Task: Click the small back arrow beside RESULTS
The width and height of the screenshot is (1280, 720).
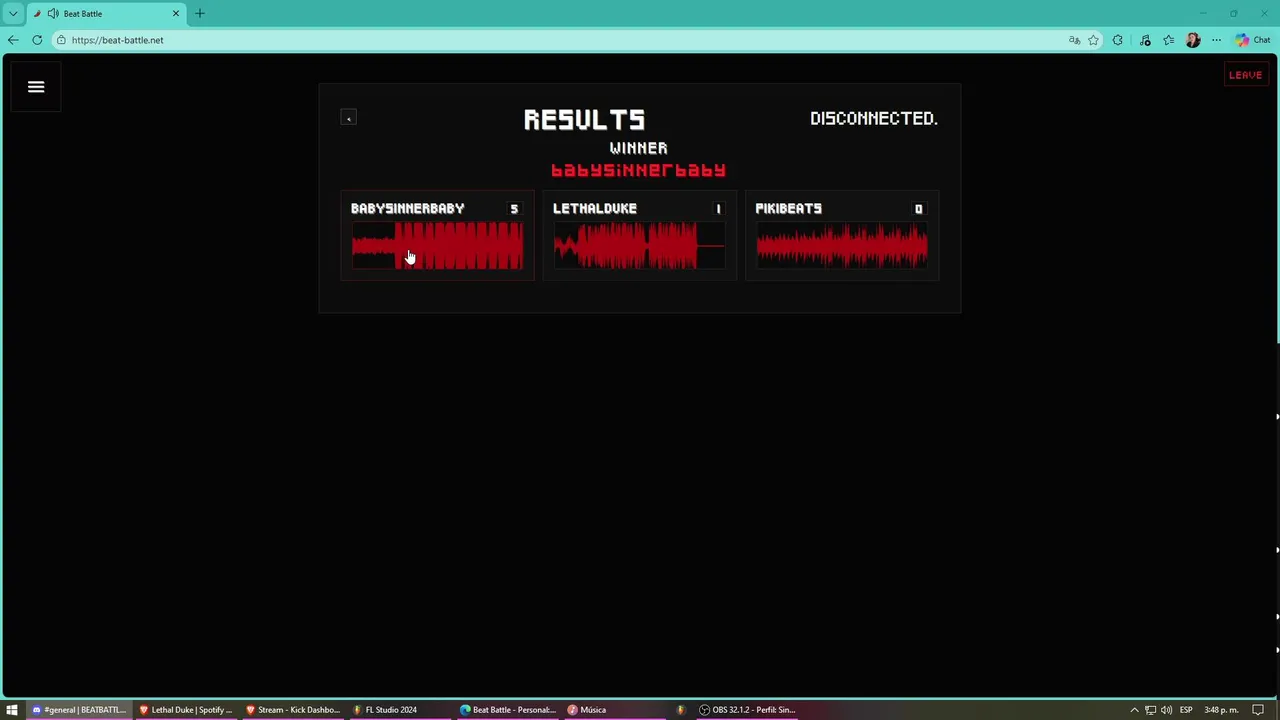Action: (x=348, y=118)
